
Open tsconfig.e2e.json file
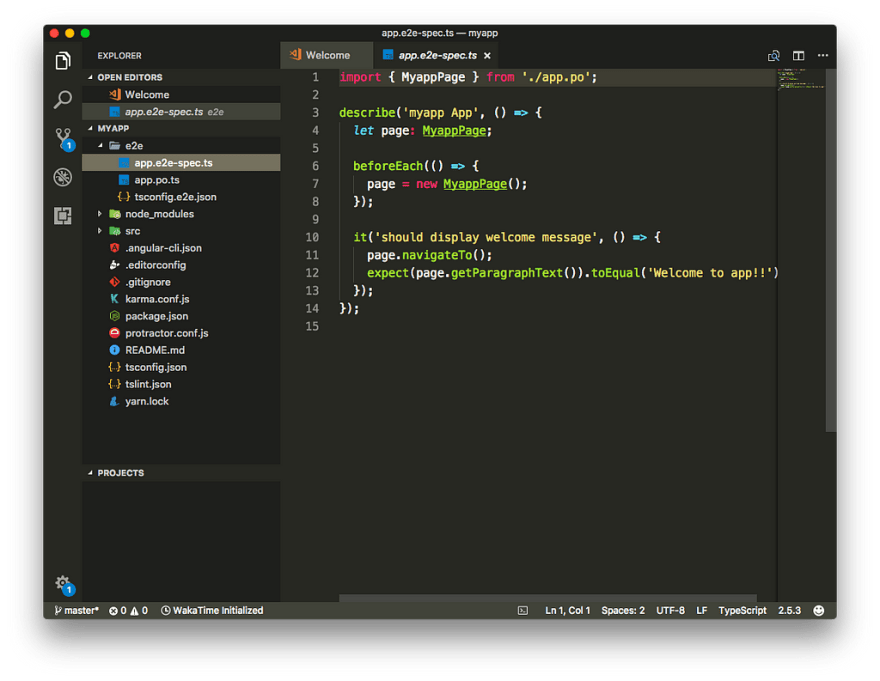click(181, 196)
